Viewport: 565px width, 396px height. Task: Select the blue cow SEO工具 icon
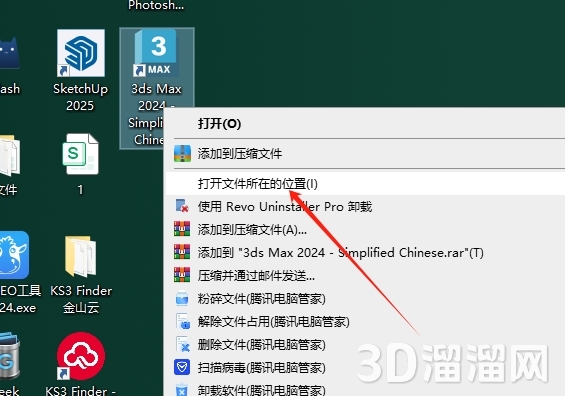14,255
